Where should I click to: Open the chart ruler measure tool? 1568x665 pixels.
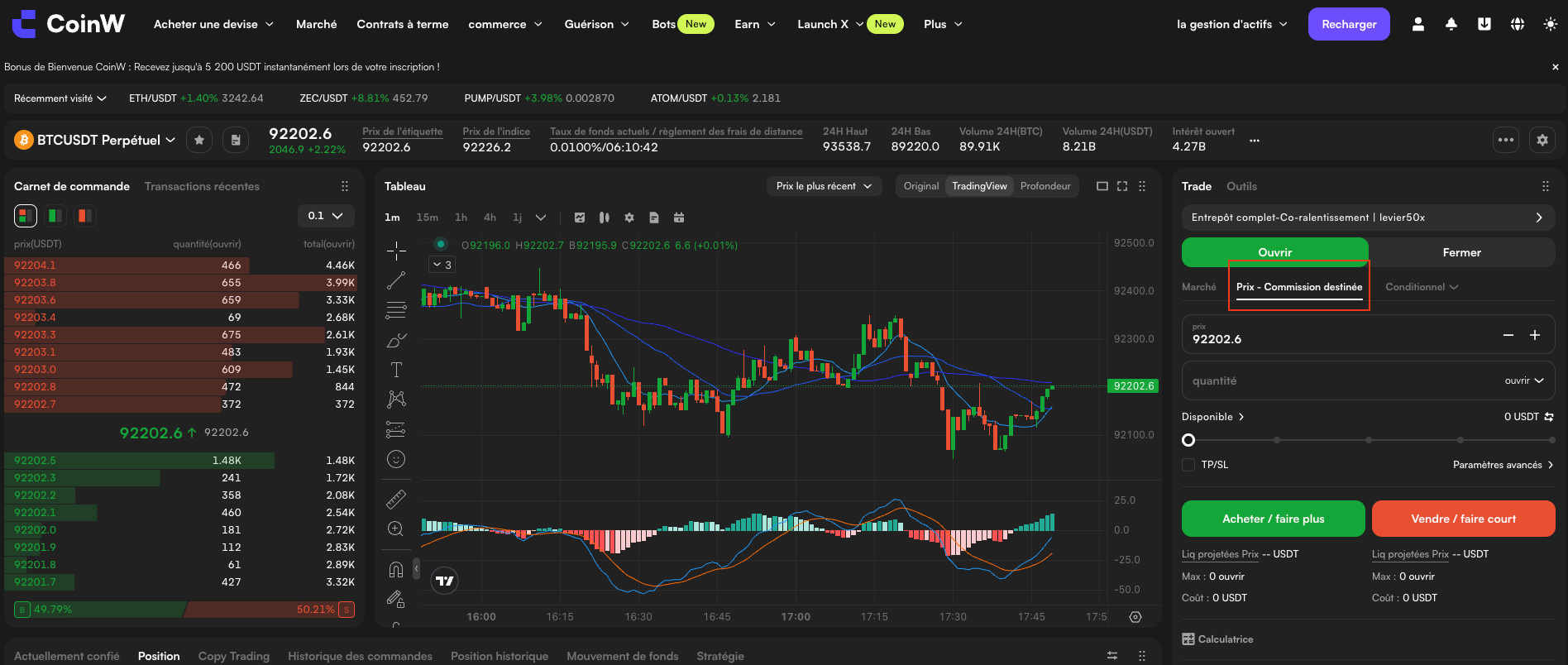click(396, 500)
